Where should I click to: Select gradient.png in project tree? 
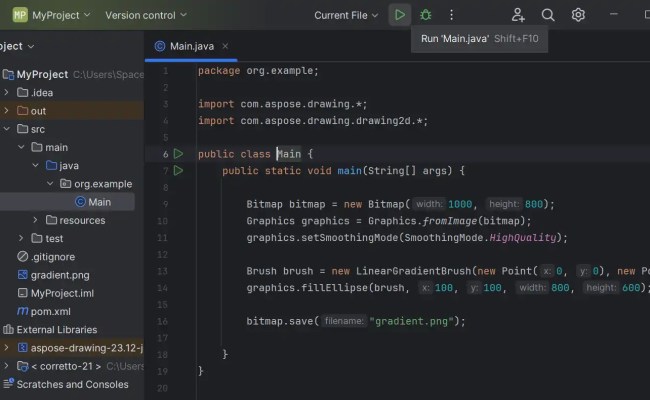[60, 275]
